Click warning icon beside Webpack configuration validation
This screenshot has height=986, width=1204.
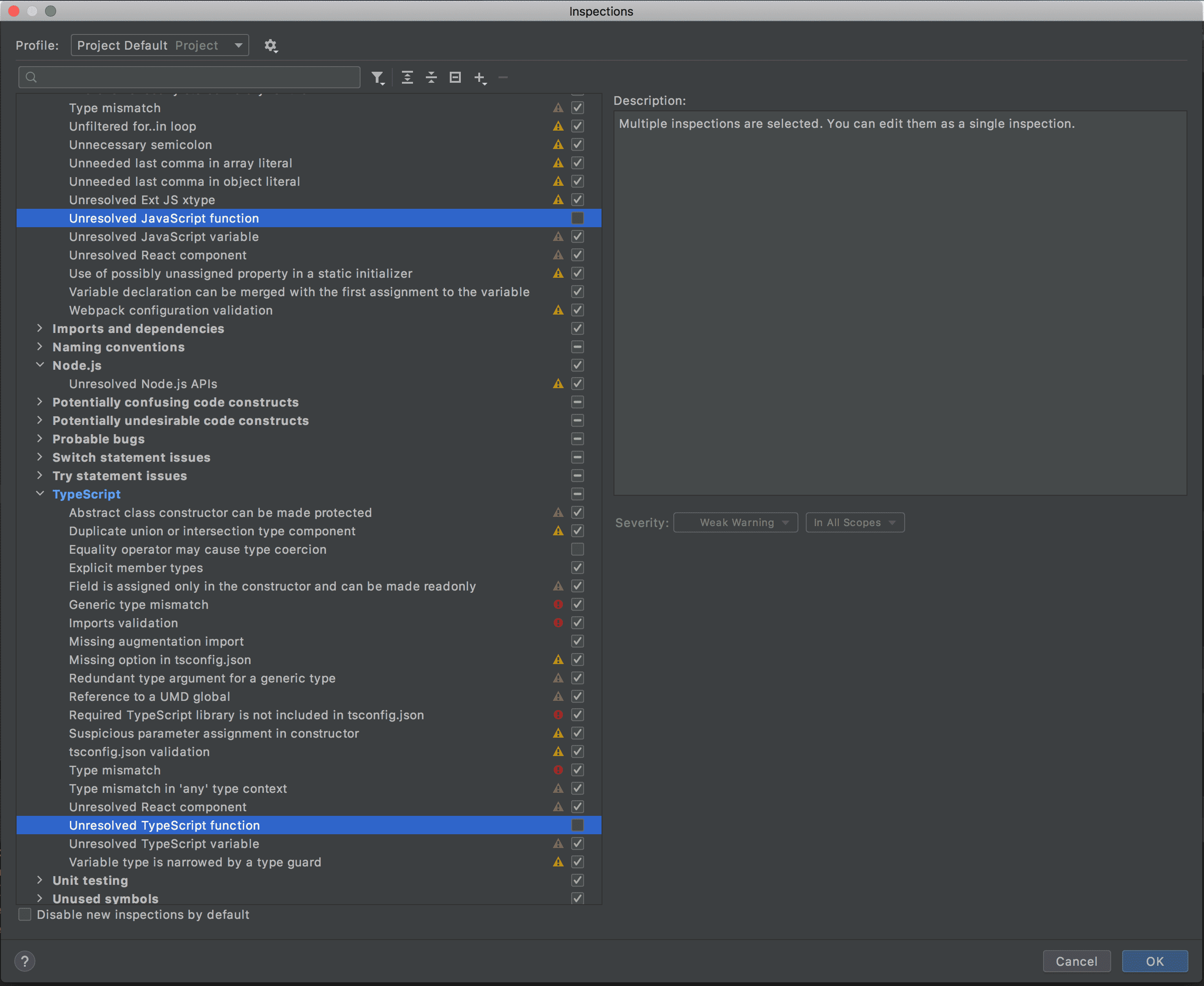[x=558, y=310]
